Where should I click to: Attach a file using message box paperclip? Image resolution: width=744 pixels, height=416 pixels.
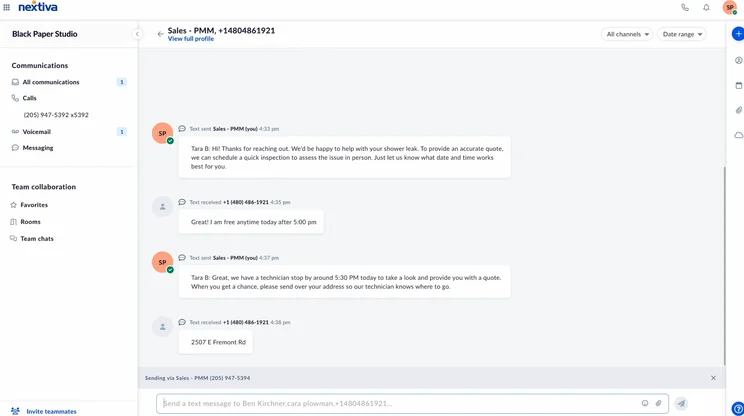(x=658, y=403)
